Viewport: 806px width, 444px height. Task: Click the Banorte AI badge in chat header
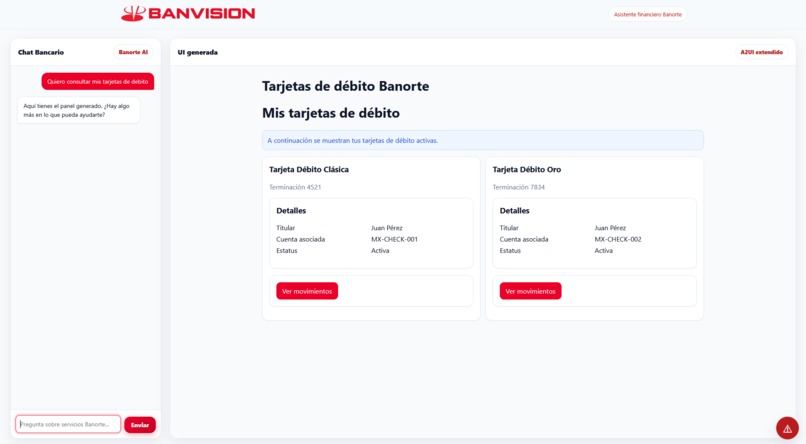(x=133, y=52)
